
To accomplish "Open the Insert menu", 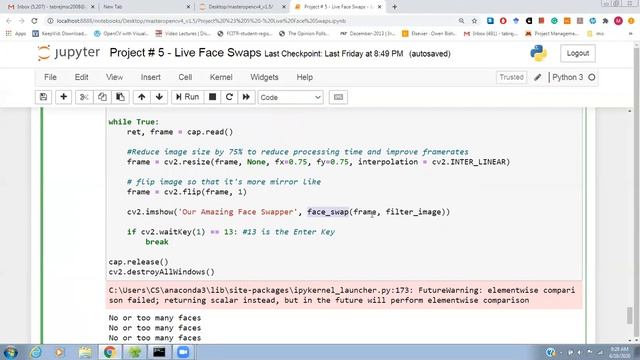I will [x=151, y=77].
